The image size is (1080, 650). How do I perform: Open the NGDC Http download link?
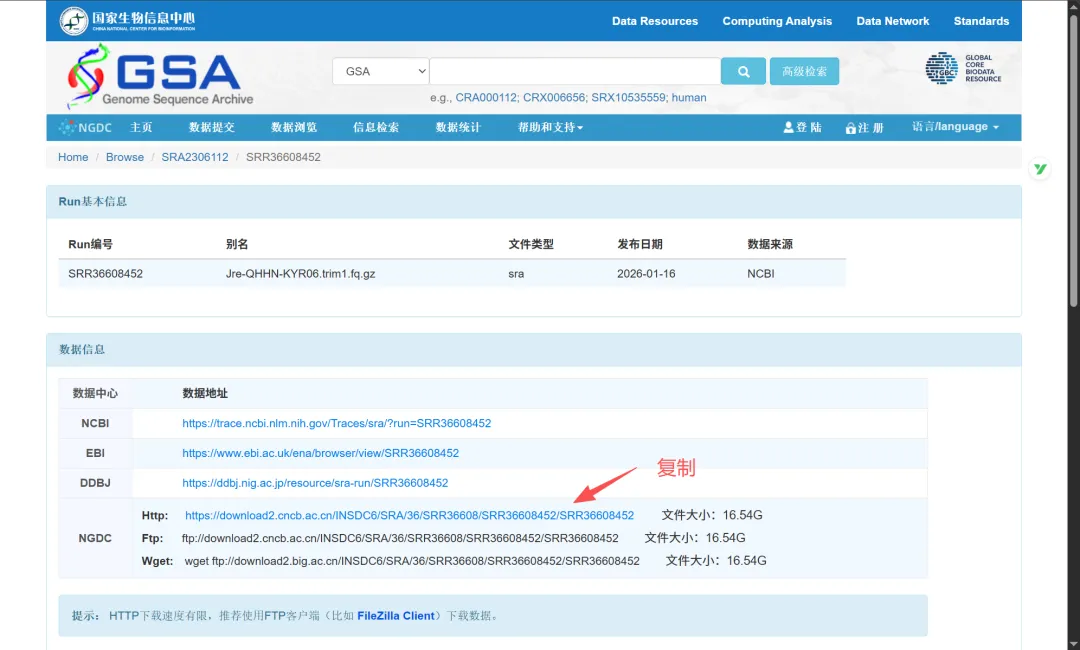point(409,515)
